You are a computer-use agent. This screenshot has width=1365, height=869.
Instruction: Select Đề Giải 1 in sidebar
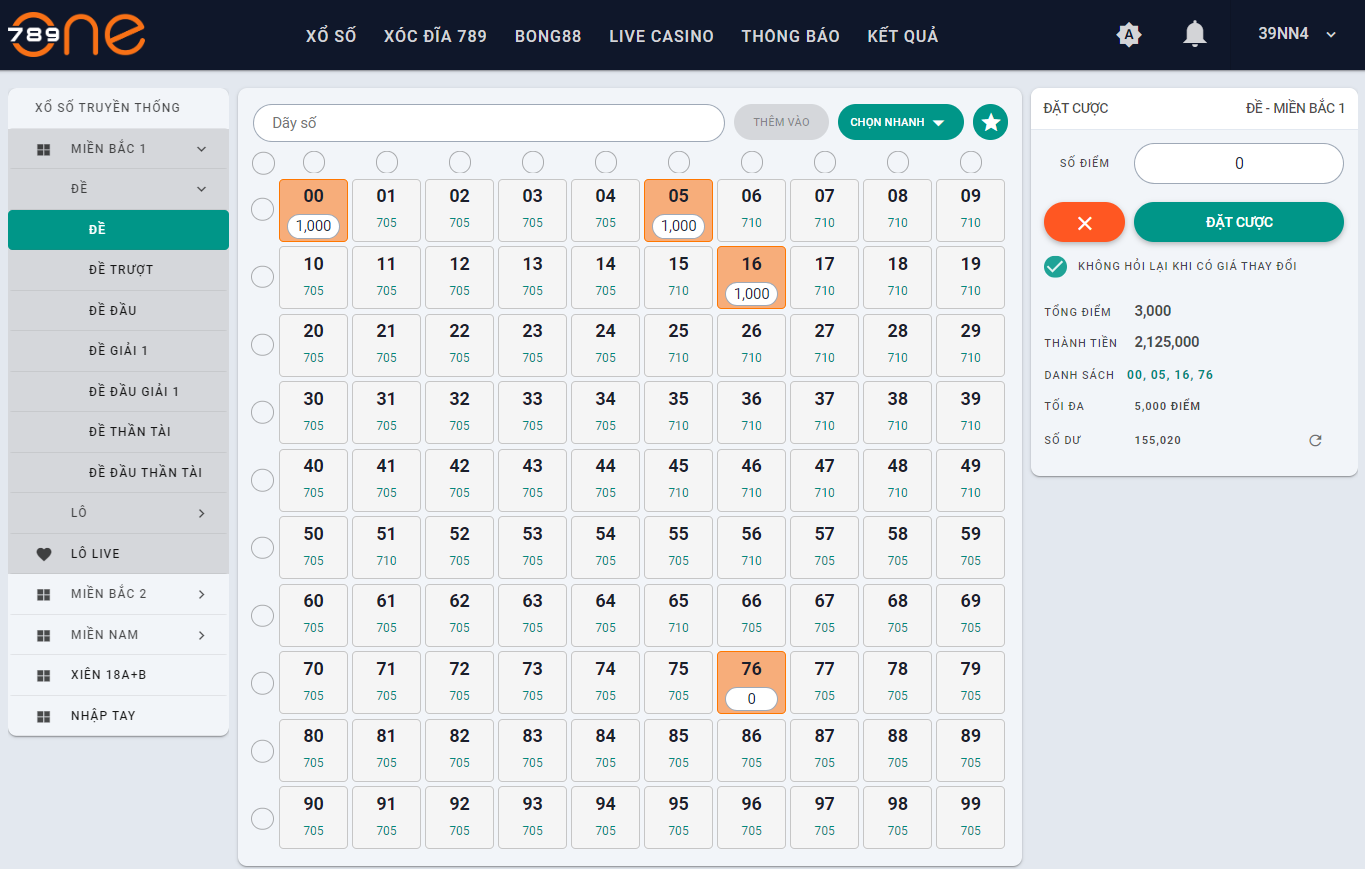[118, 351]
